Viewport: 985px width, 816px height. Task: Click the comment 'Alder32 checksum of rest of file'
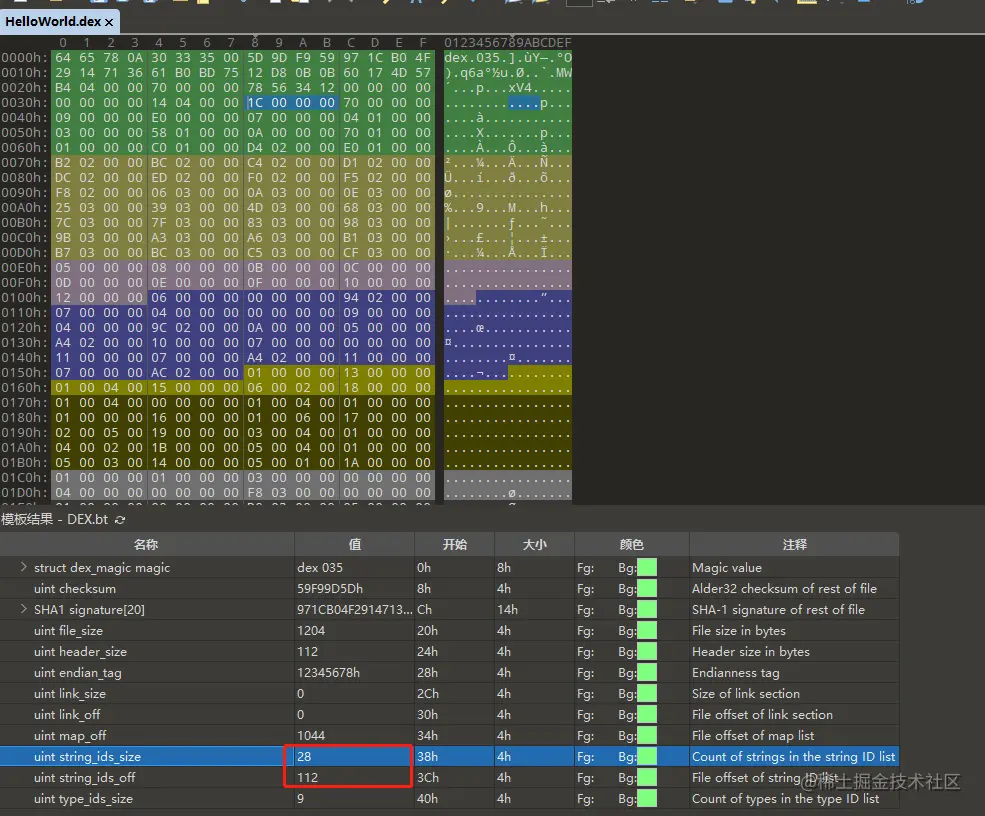784,589
